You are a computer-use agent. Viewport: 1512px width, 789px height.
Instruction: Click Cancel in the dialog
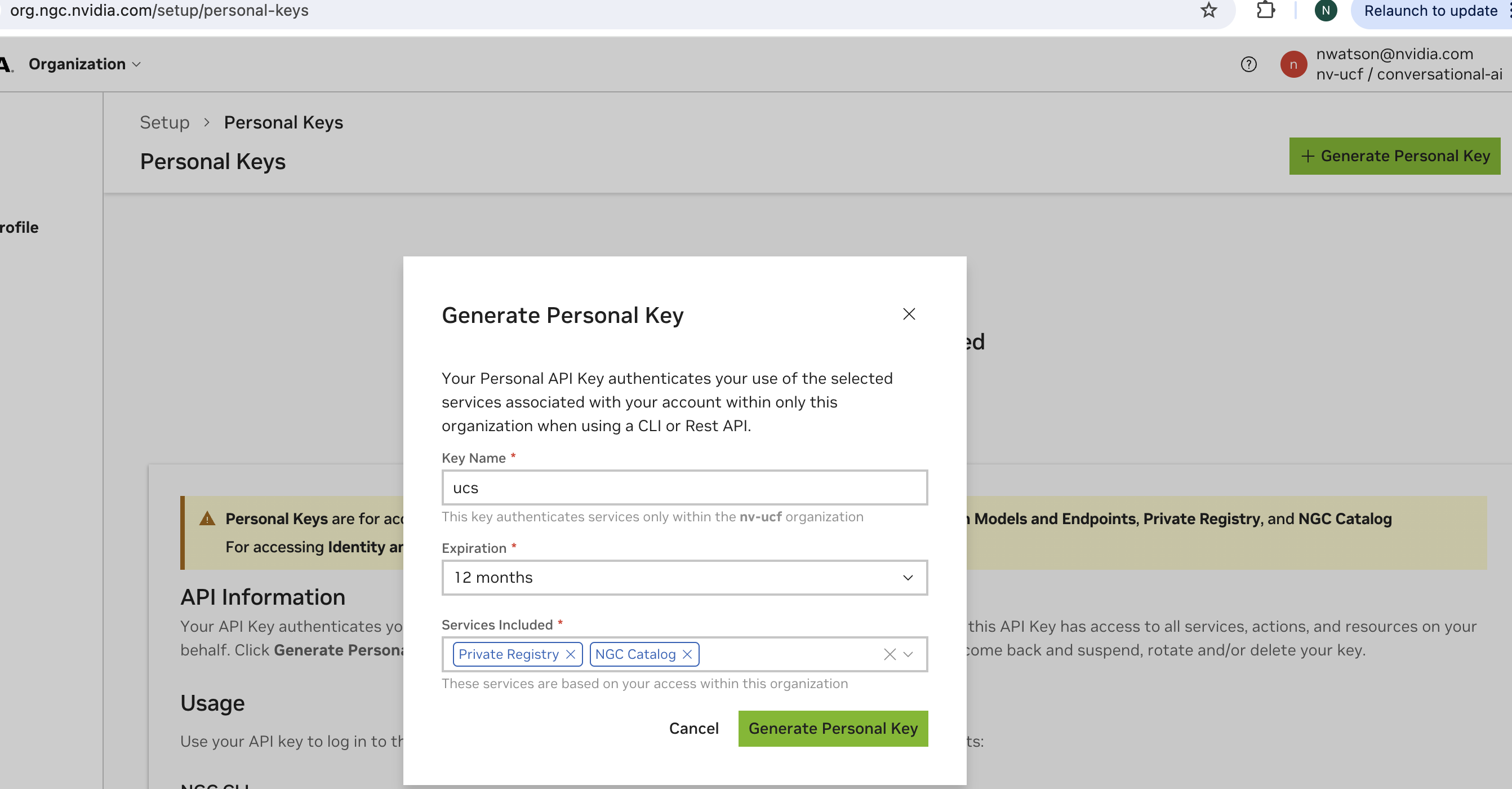pyautogui.click(x=694, y=728)
